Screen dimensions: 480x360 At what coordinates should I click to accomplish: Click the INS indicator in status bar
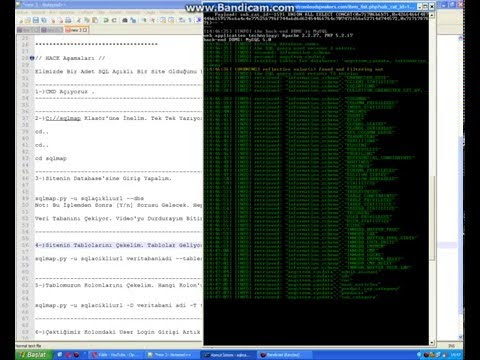coord(451,346)
